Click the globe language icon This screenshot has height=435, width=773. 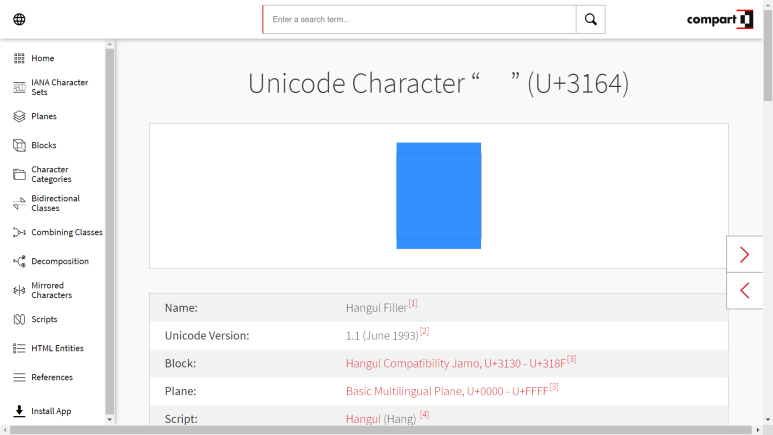pos(19,19)
